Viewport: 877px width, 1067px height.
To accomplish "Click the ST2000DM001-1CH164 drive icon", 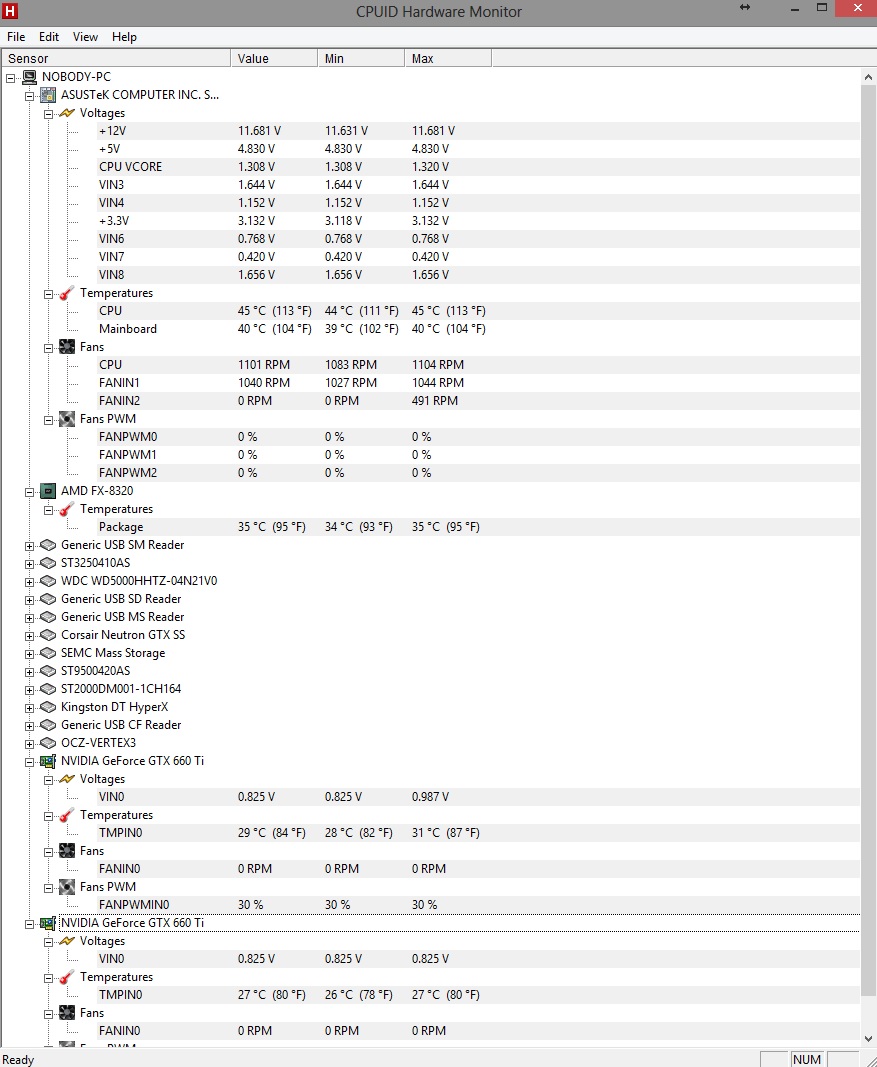I will point(48,689).
